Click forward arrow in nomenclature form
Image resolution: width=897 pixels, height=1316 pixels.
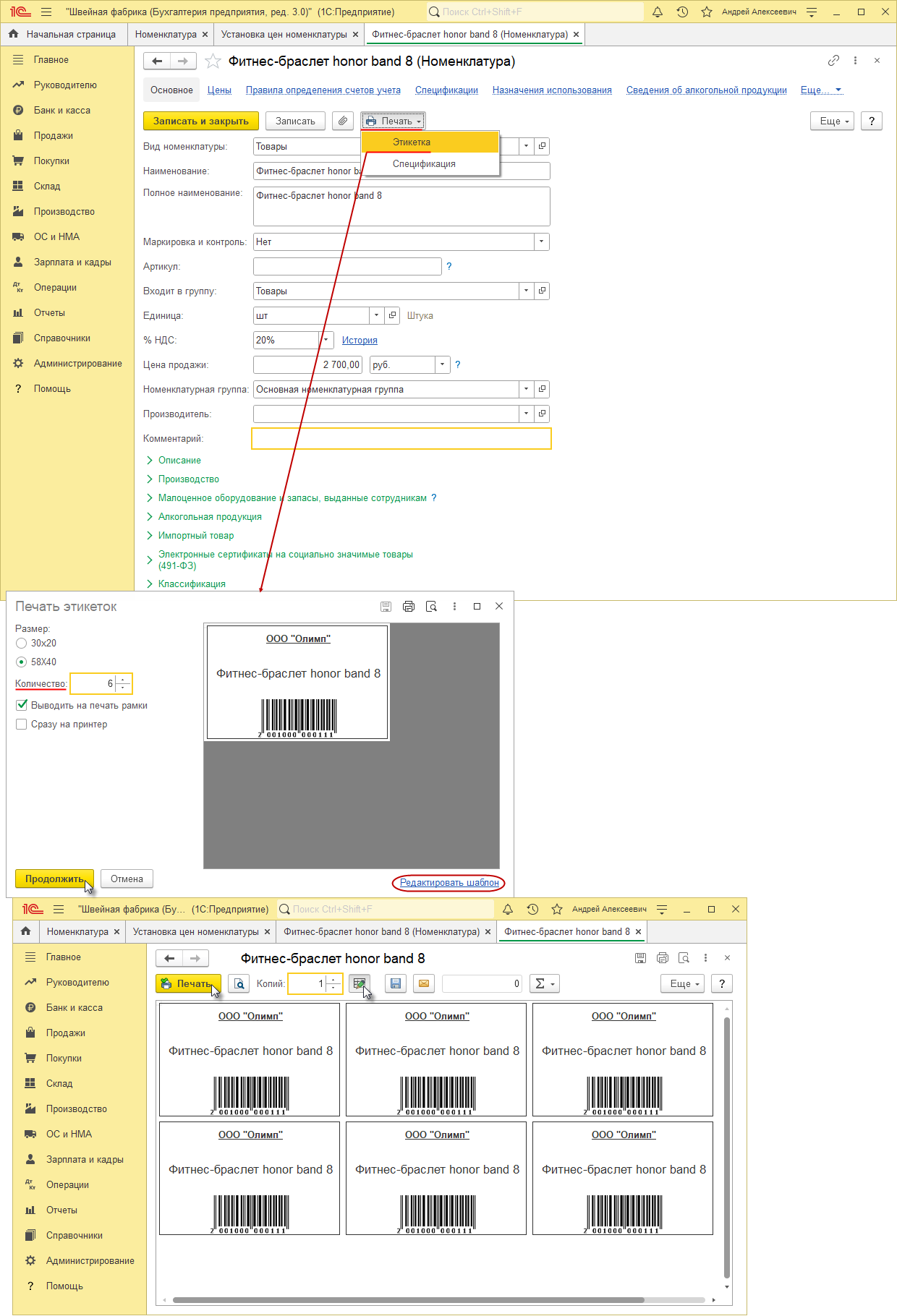pyautogui.click(x=183, y=61)
